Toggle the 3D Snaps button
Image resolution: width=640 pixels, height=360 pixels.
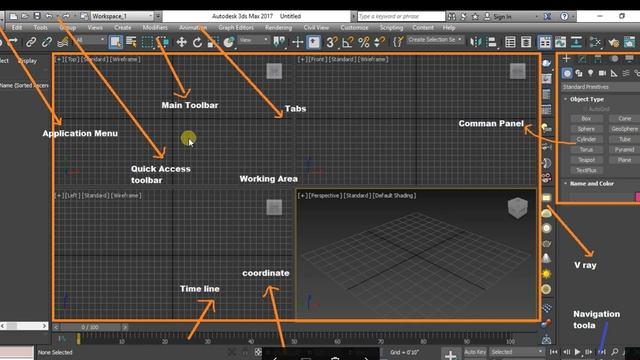(x=331, y=42)
